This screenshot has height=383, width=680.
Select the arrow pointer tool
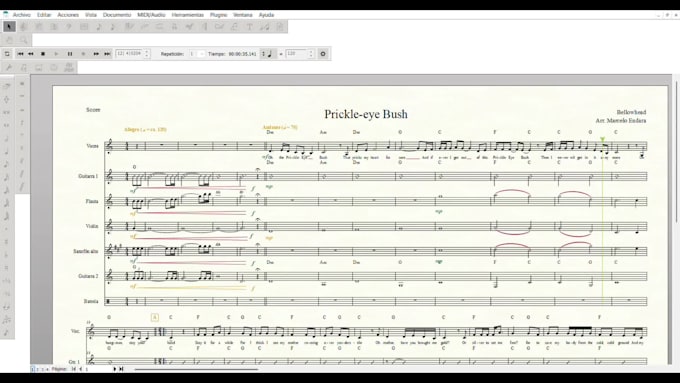(9, 27)
